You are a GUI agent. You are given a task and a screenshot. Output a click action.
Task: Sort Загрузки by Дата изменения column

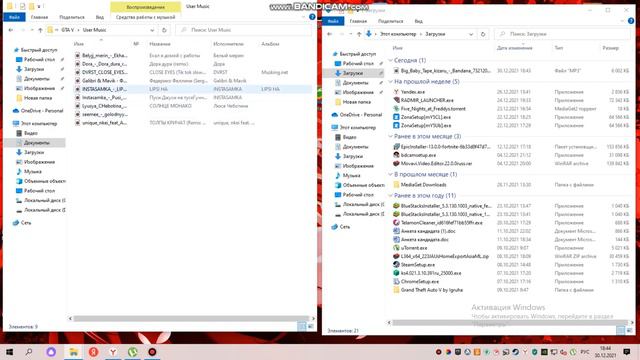pos(514,48)
